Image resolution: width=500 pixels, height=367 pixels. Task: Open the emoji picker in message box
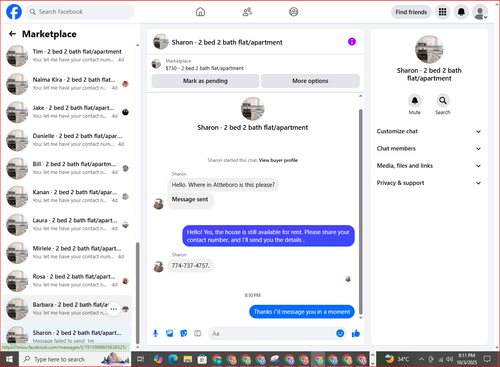(340, 333)
